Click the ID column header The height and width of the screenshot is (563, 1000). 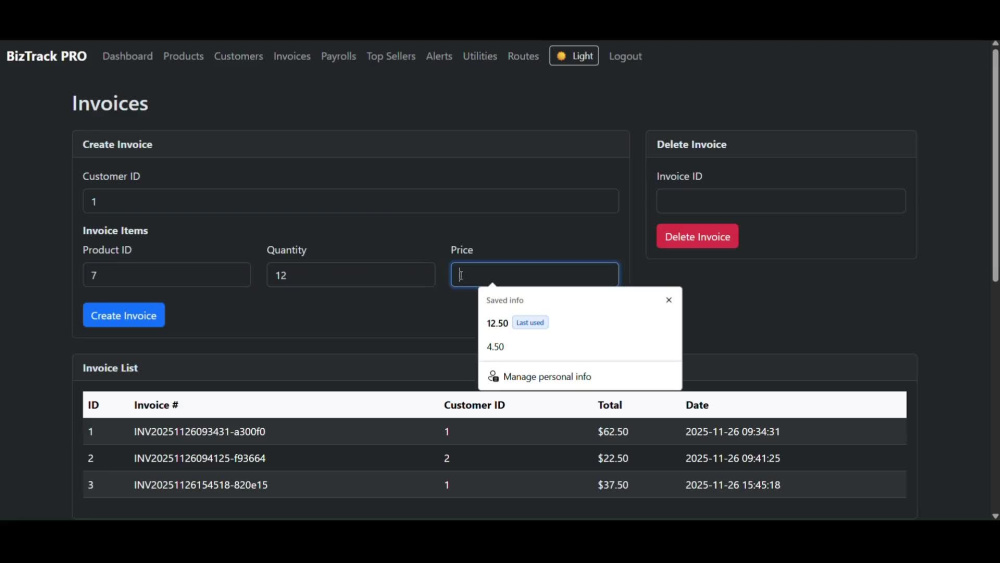click(93, 405)
